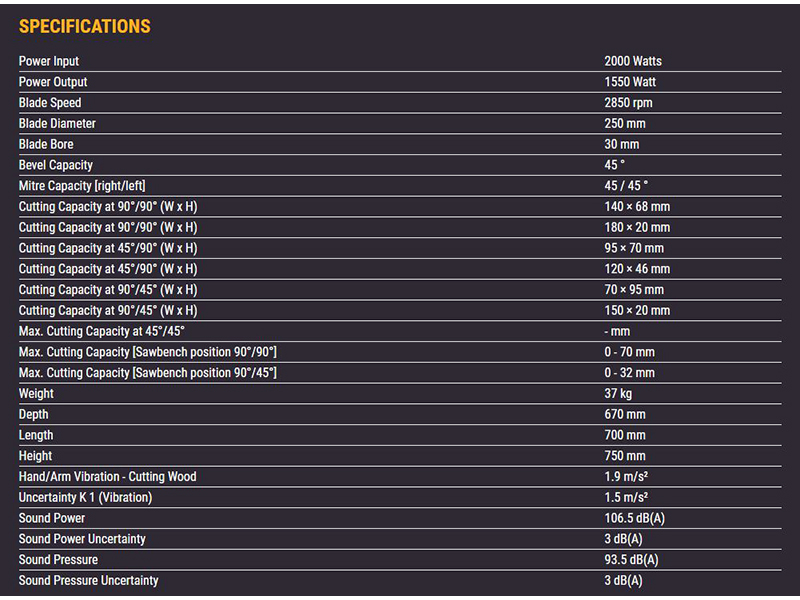Click the 37 kg weight value
This screenshot has height=600, width=800.
click(x=618, y=394)
